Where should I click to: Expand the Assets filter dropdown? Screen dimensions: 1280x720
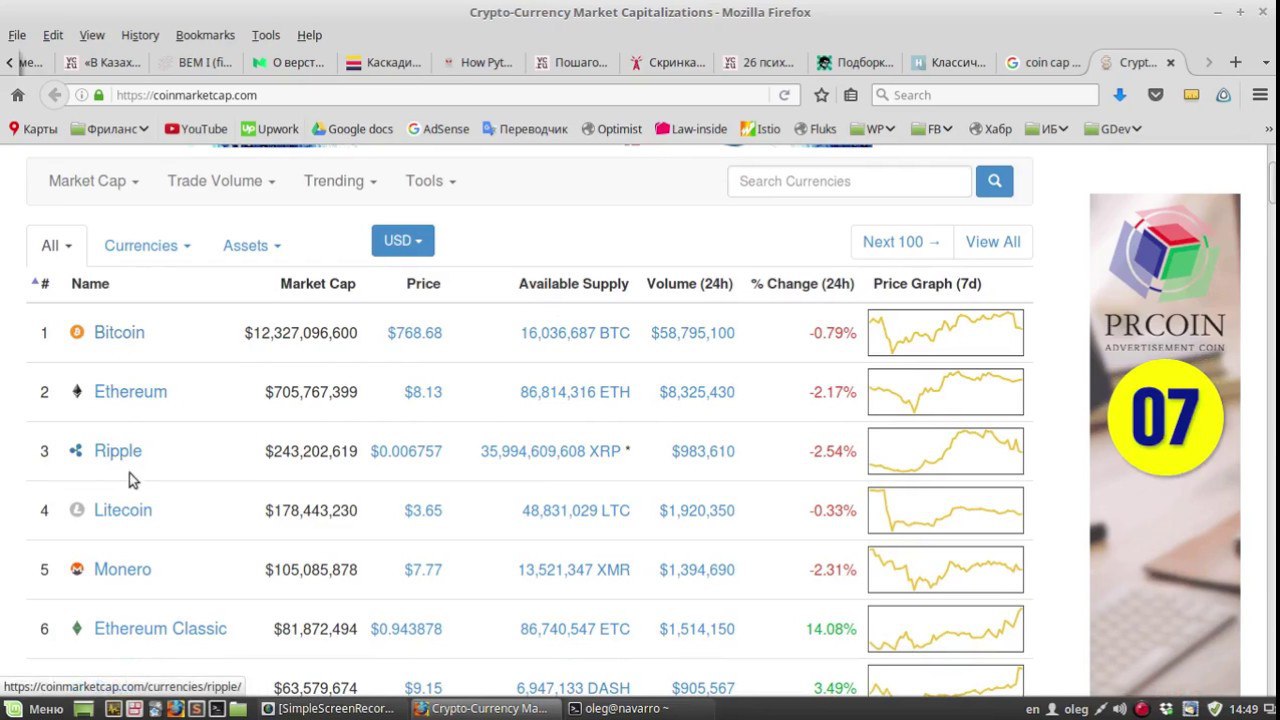[252, 245]
